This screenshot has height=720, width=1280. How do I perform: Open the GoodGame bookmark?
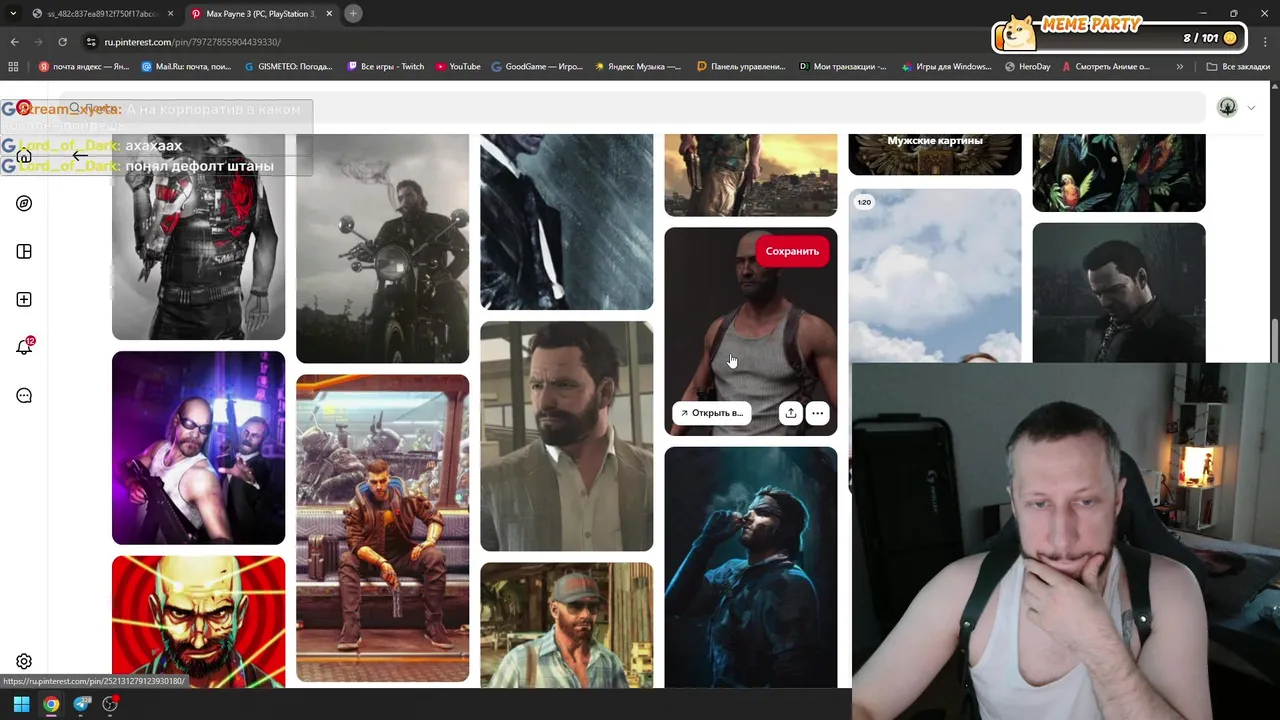537,66
